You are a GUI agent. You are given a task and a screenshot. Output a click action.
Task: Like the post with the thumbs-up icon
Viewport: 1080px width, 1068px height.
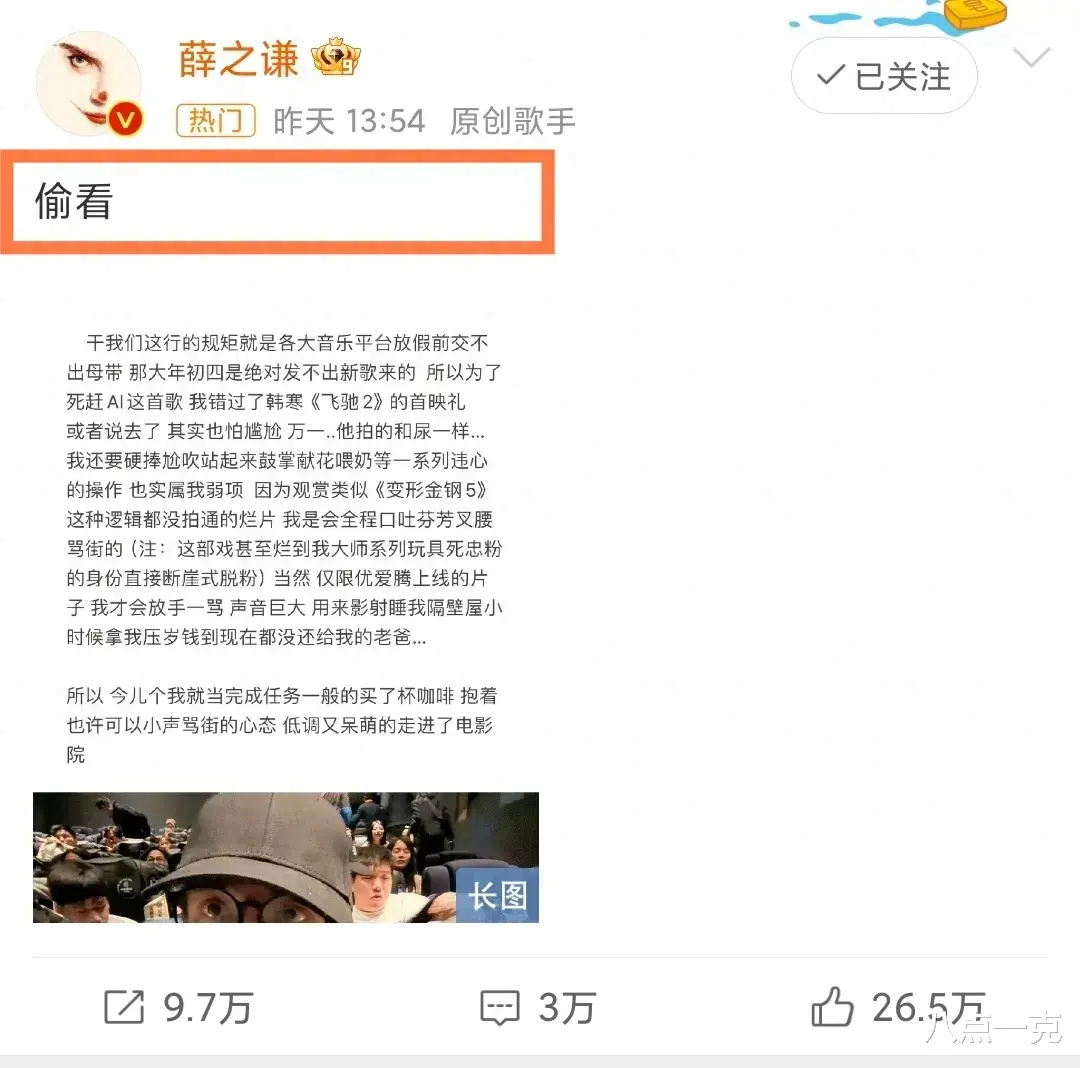(832, 1007)
